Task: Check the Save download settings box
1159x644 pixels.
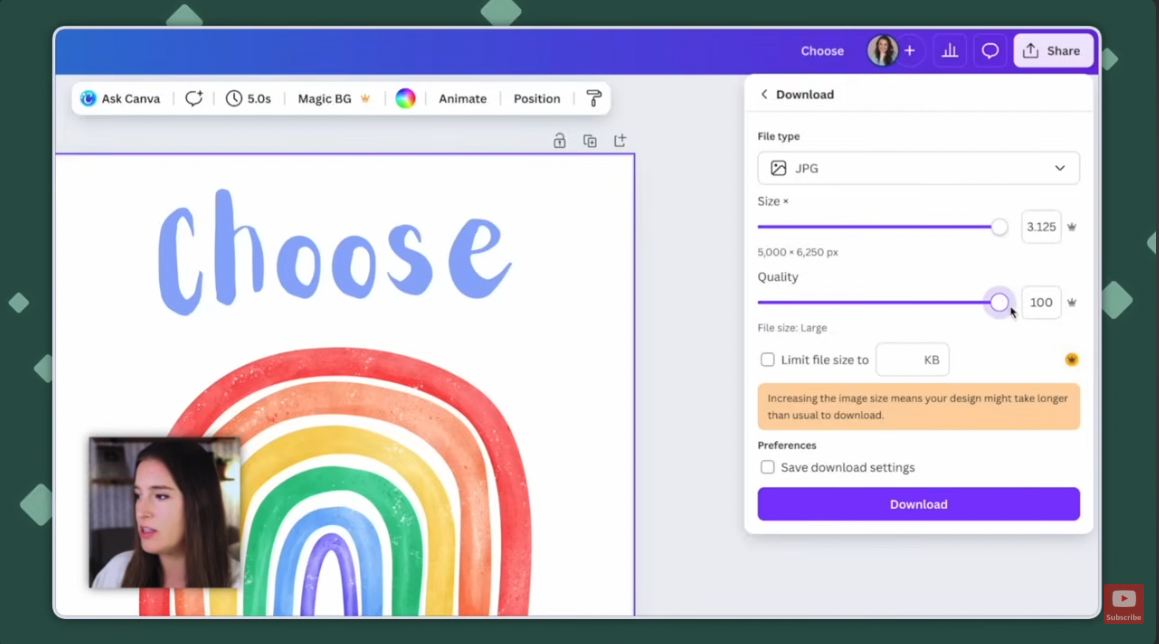Action: [x=767, y=467]
